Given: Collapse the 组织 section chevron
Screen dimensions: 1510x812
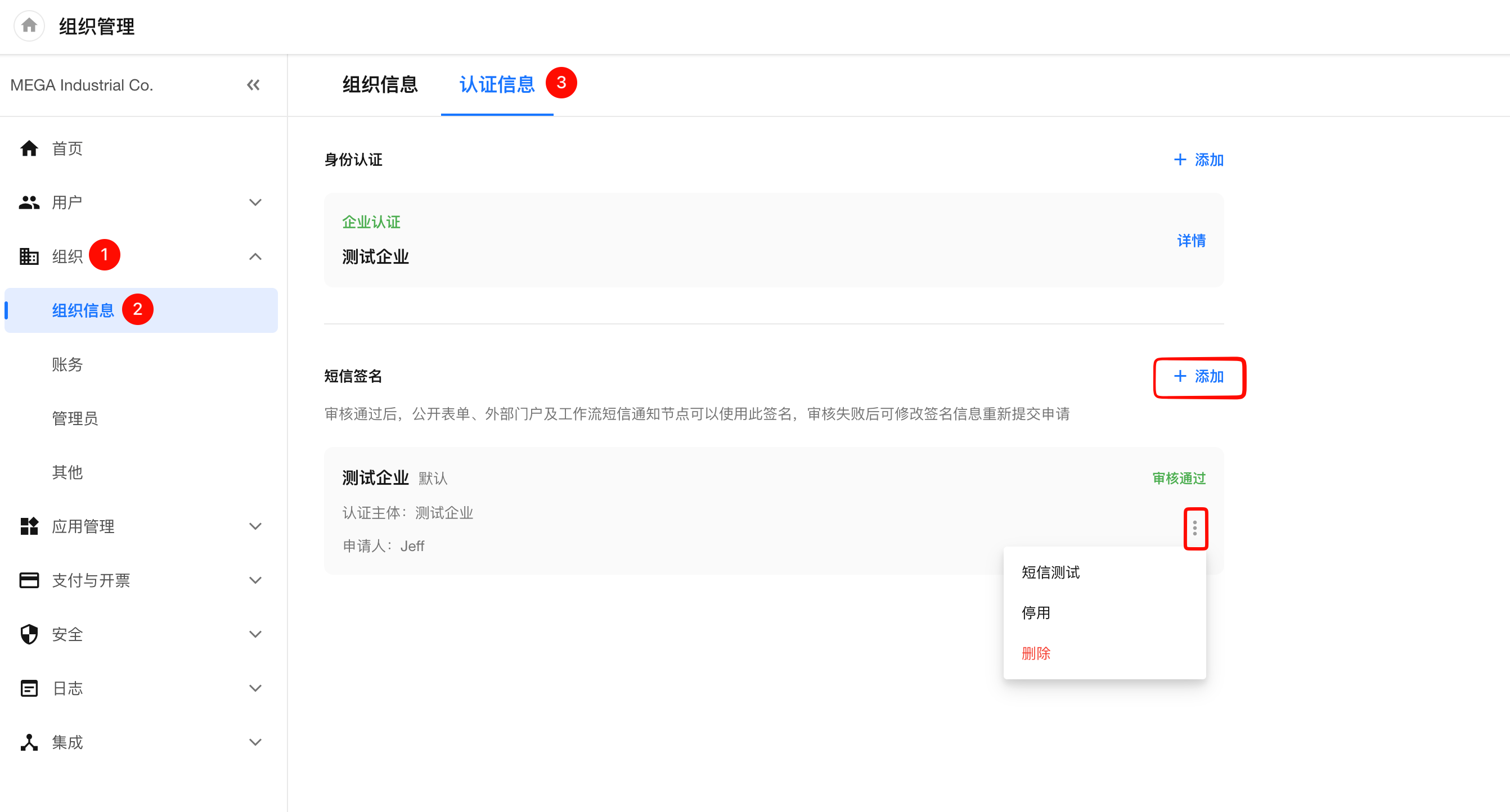Looking at the screenshot, I should pyautogui.click(x=255, y=256).
